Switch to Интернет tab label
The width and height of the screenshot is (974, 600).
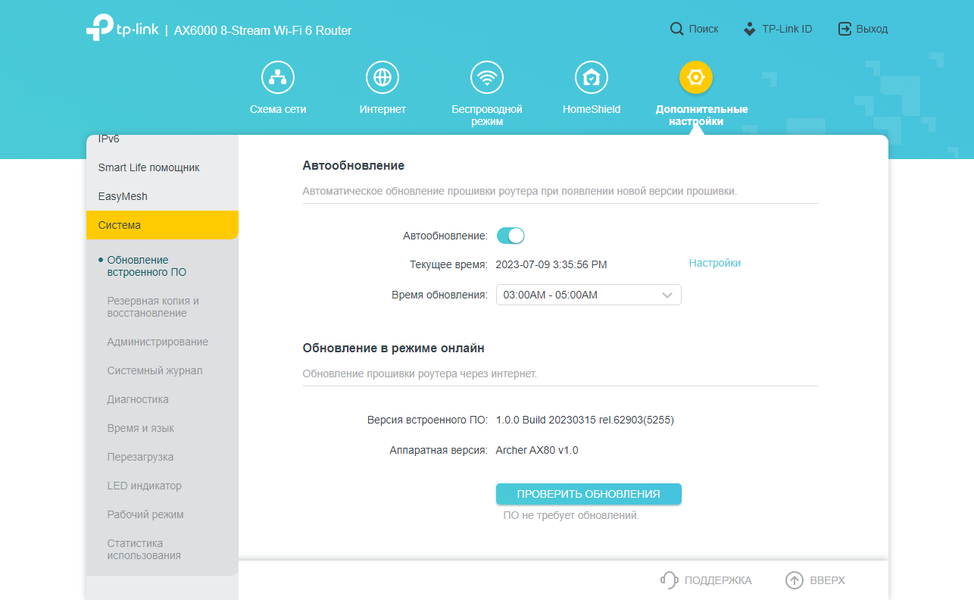[x=382, y=109]
